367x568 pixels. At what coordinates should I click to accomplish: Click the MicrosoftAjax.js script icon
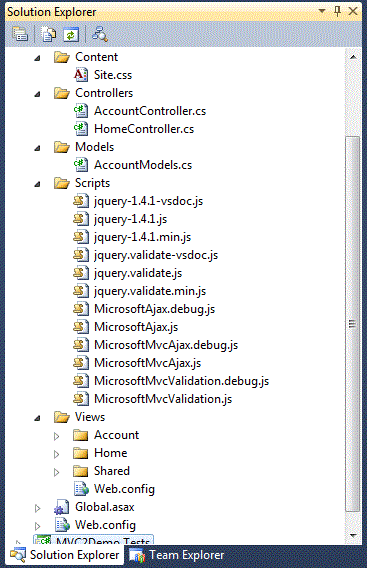pos(81,327)
